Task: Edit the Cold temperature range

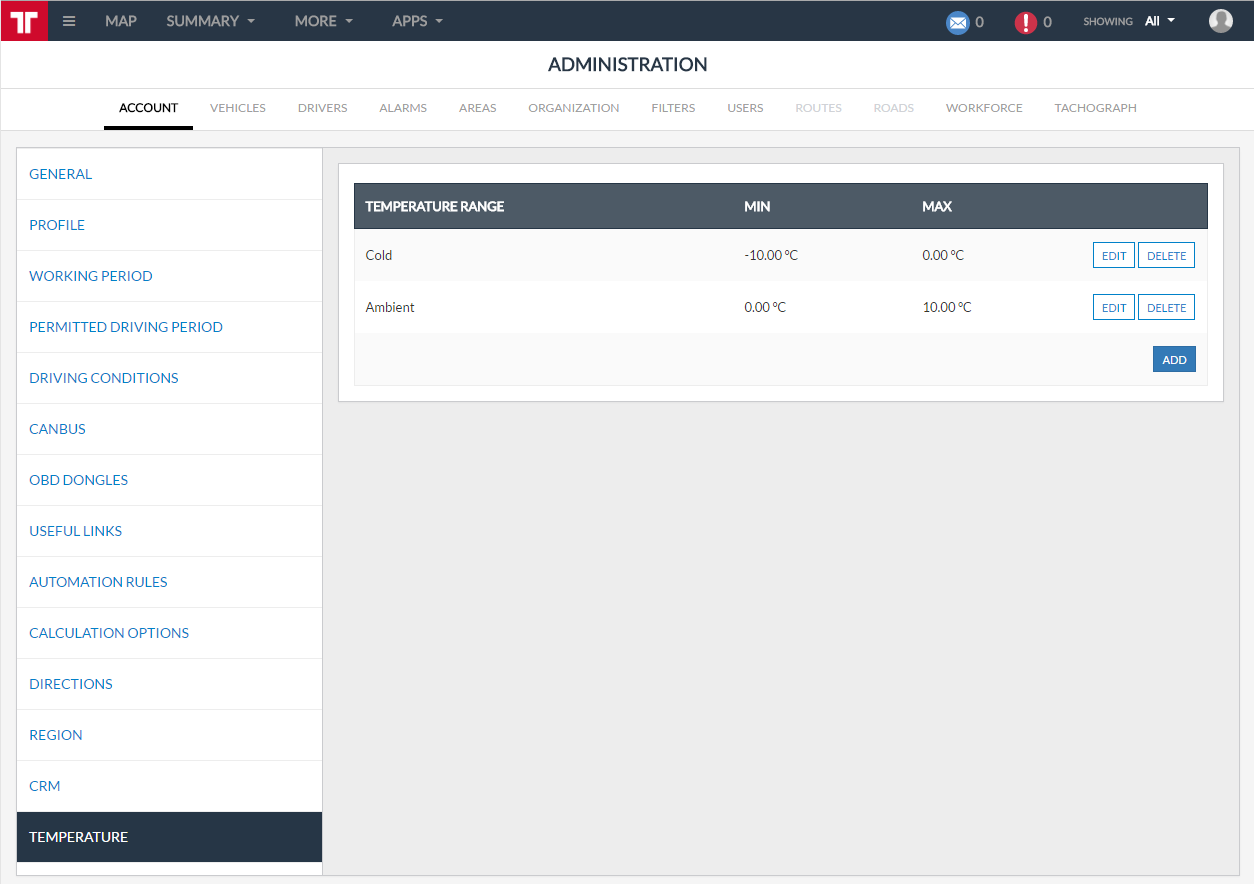Action: click(x=1113, y=256)
